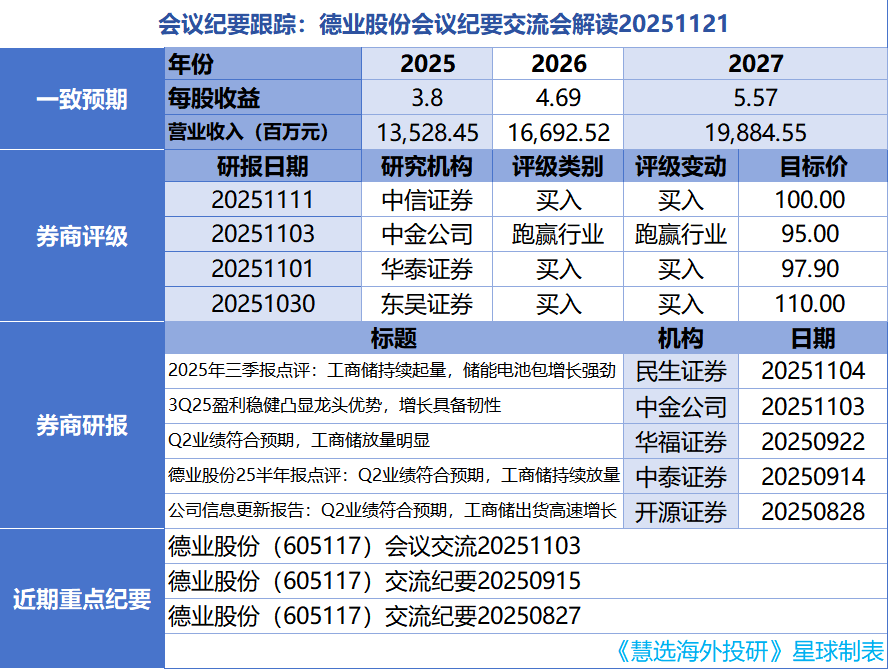Screen dimensions: 888x669
Task: Click revenue value 16,692.52
Action: 558,133
